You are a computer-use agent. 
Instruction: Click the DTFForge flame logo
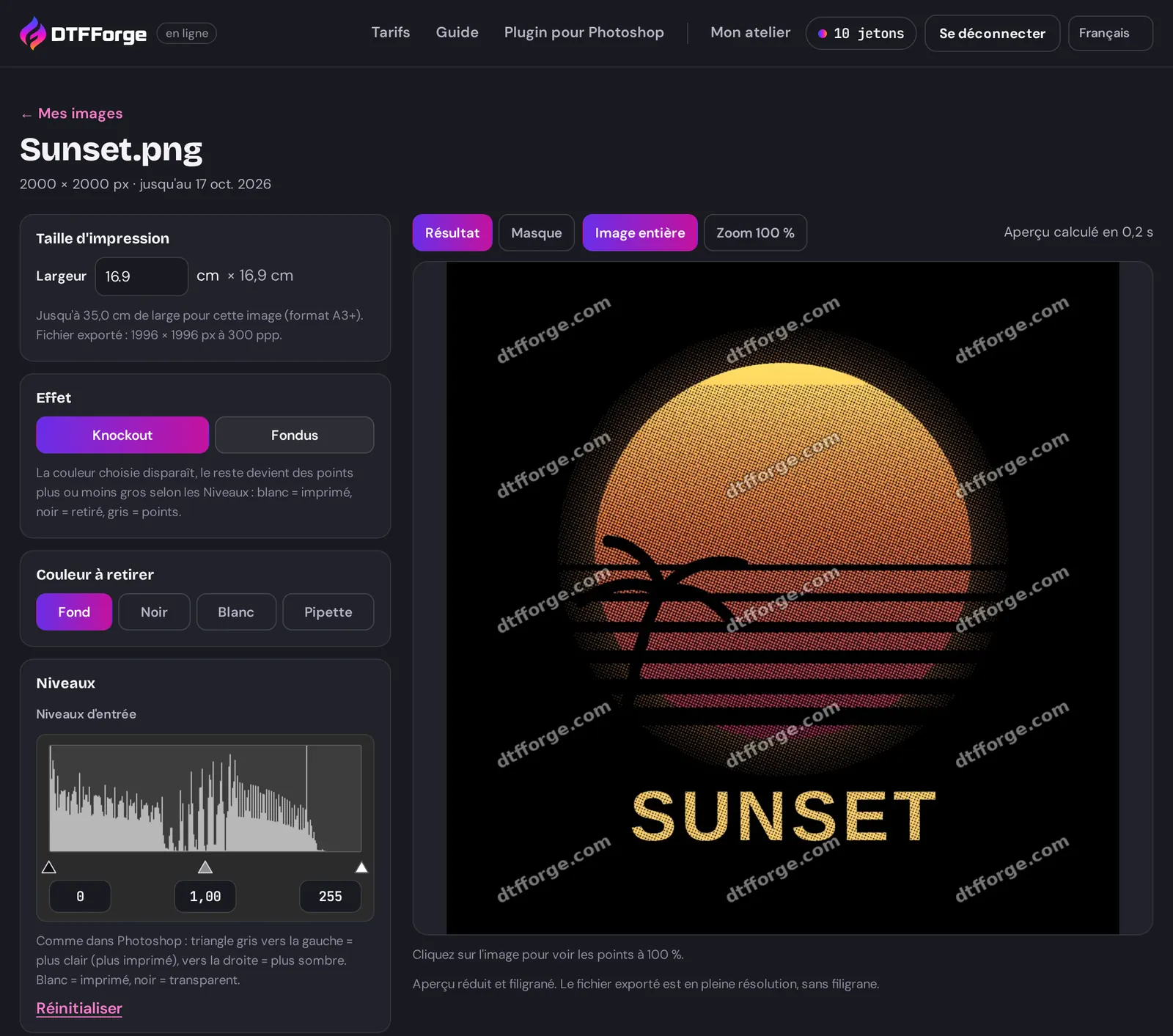[32, 33]
